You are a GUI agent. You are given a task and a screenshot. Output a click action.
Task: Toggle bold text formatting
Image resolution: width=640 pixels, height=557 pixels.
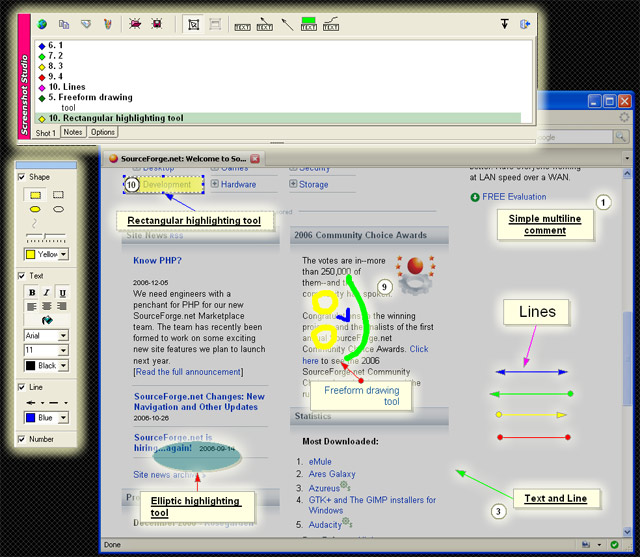tap(32, 292)
